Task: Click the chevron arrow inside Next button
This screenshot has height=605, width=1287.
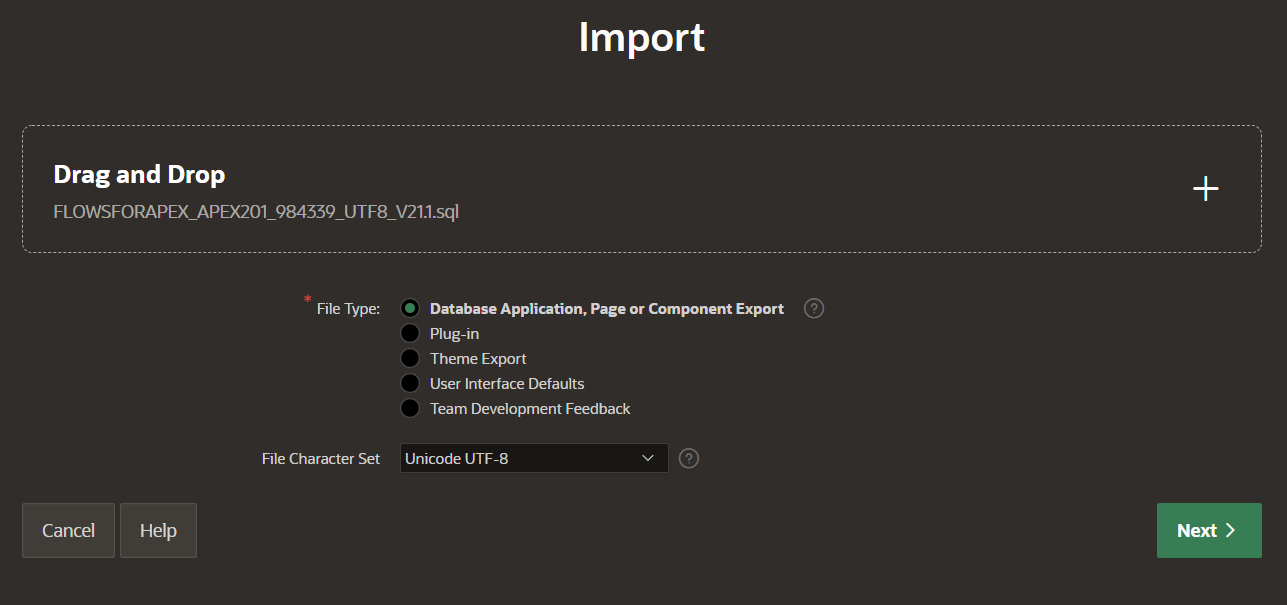Action: (1230, 531)
